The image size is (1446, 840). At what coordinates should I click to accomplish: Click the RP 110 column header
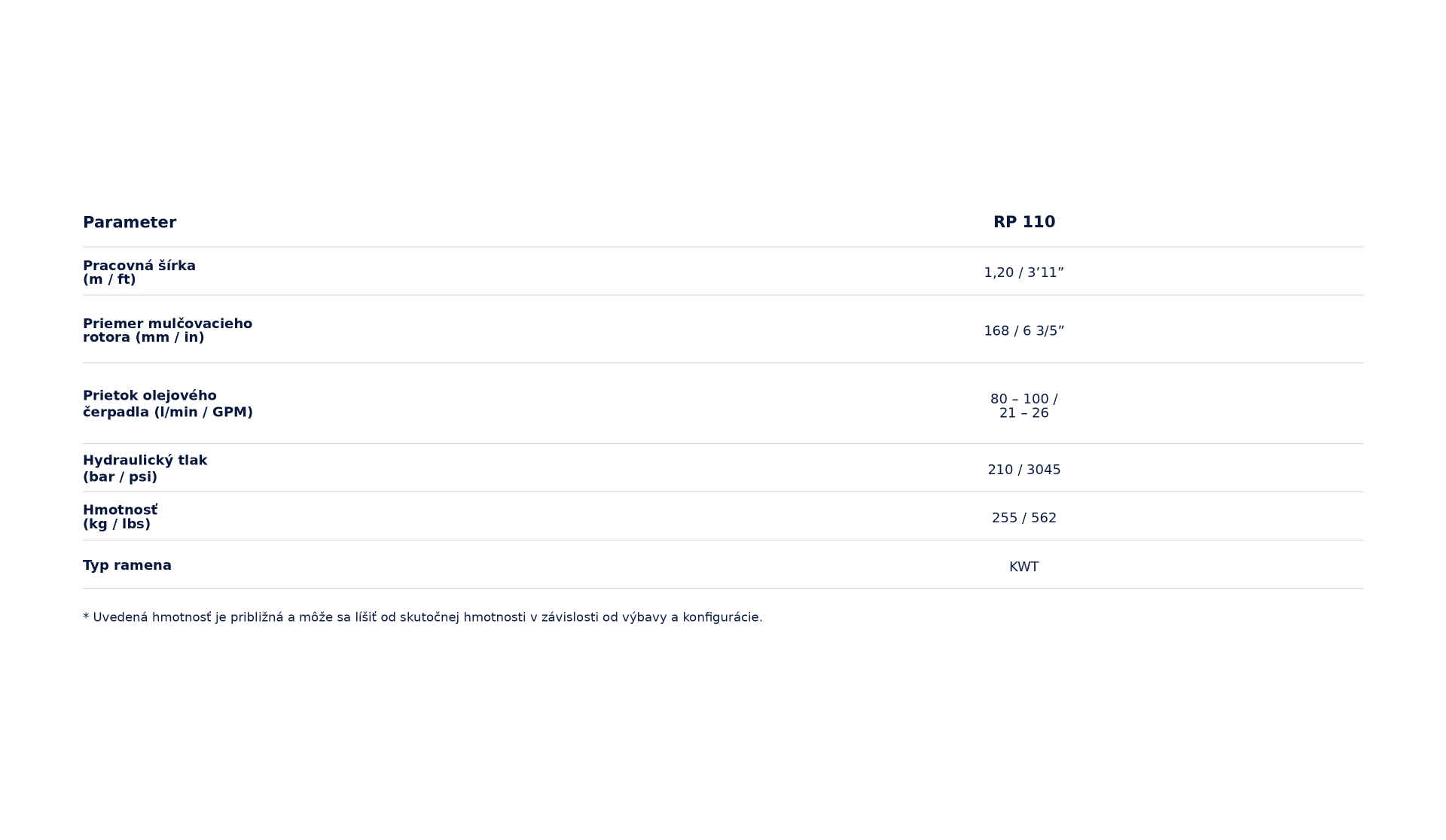tap(1024, 222)
